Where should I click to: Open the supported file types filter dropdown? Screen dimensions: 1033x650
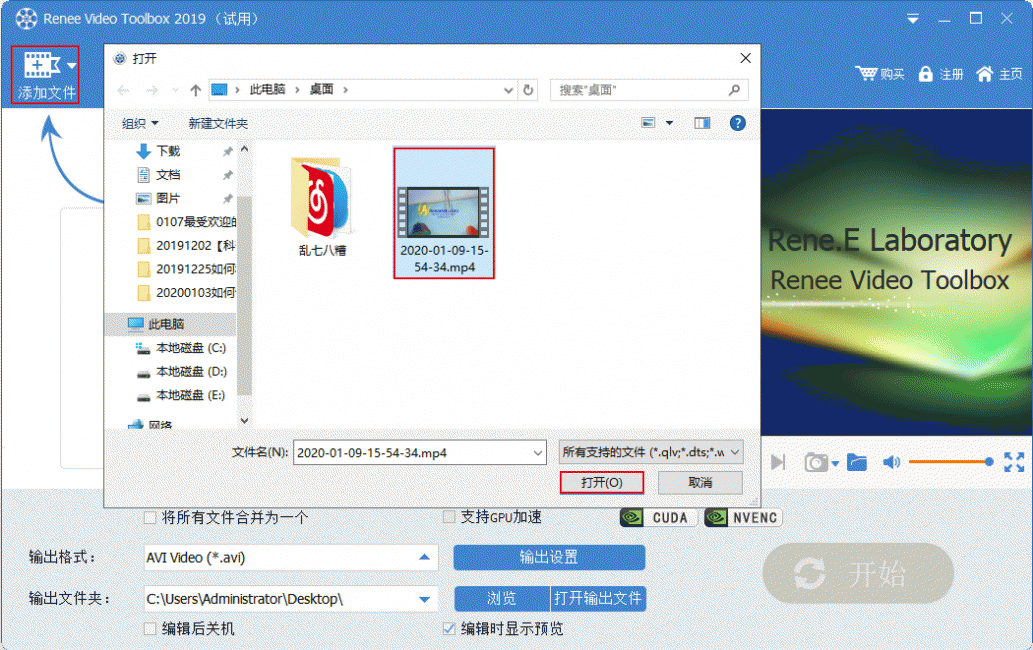(x=651, y=452)
